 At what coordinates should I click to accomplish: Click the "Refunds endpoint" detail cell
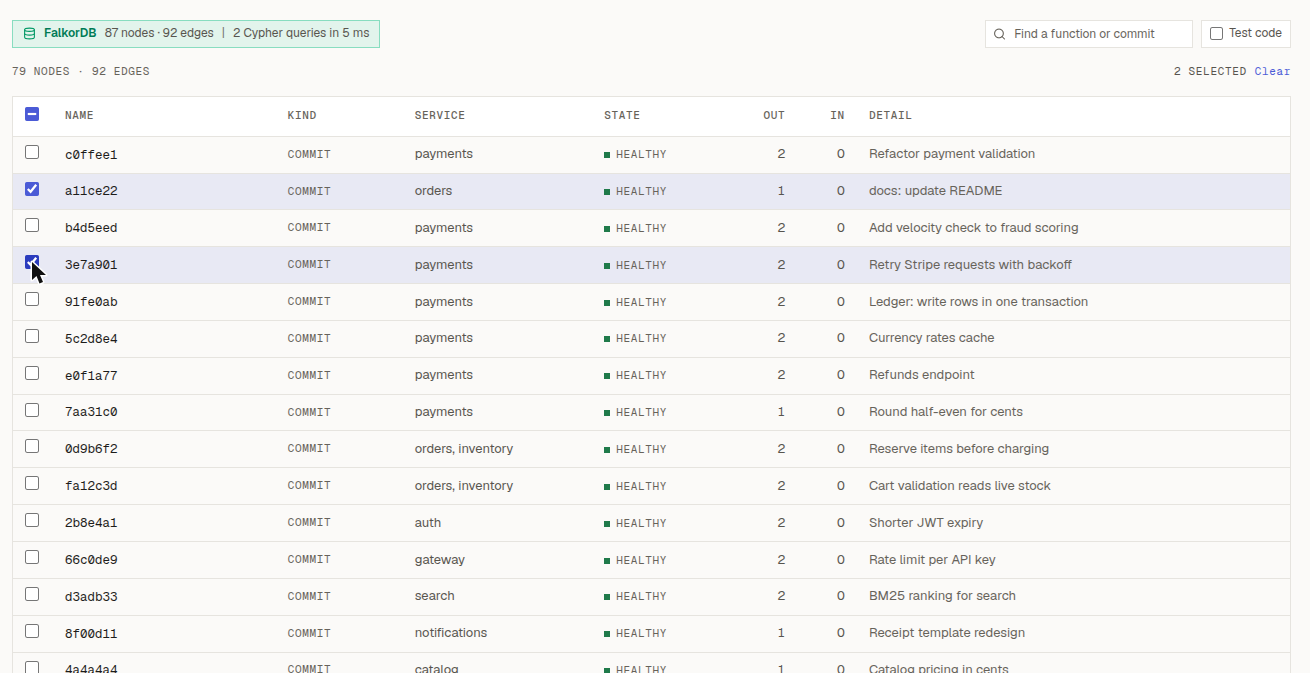[922, 375]
